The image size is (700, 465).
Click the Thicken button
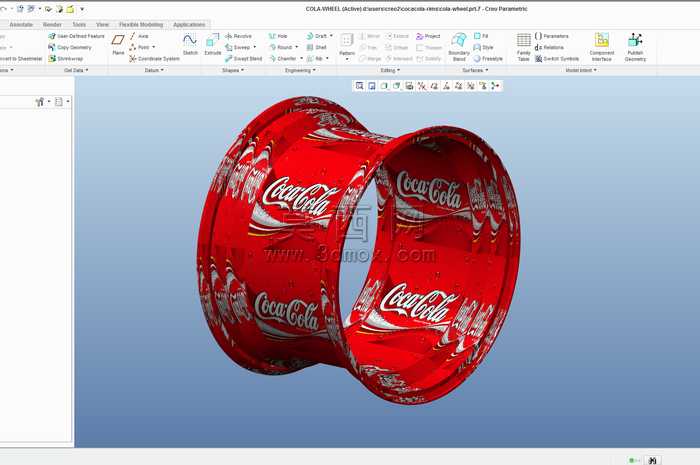click(429, 47)
